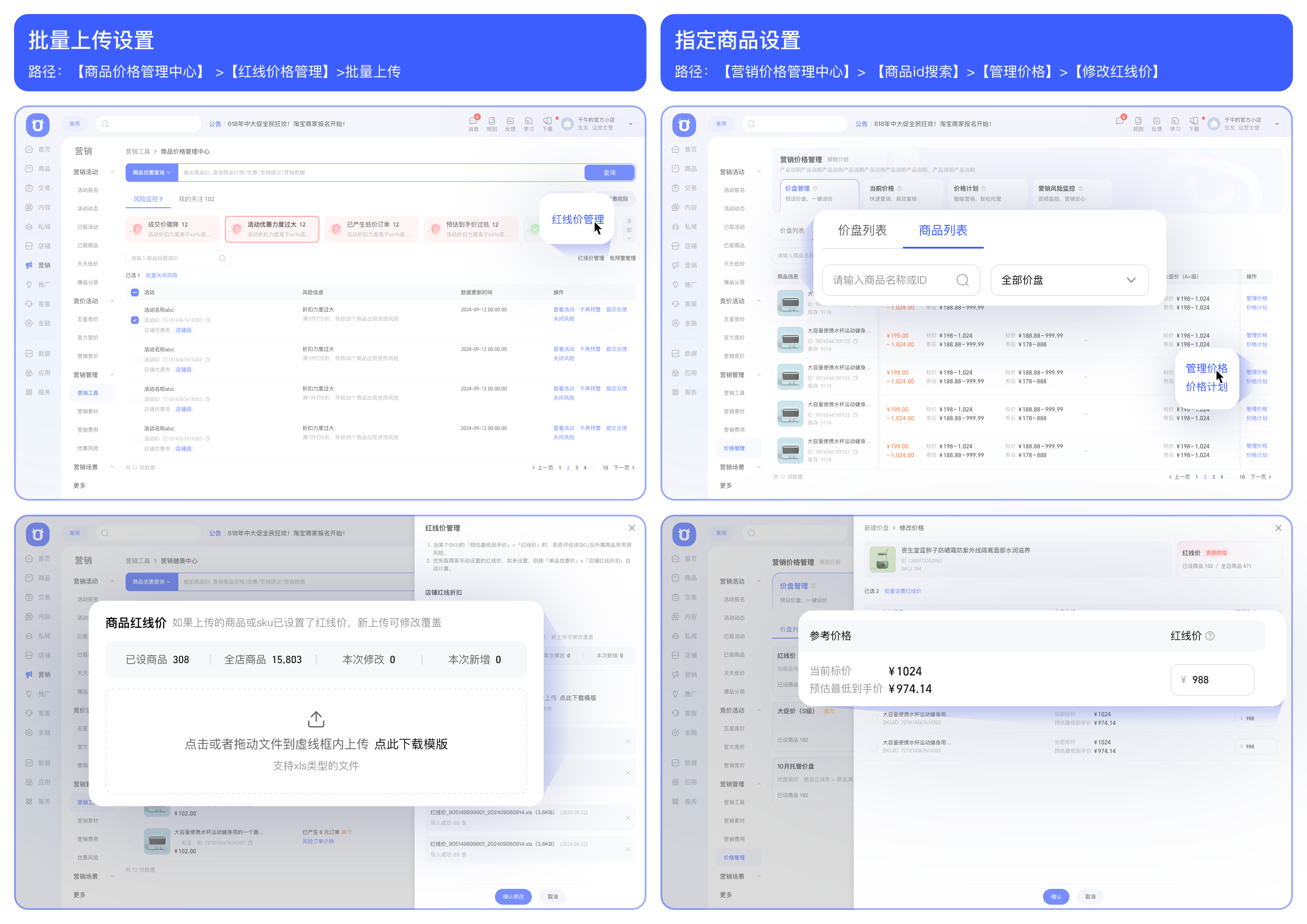The height and width of the screenshot is (924, 1307).
Task: Click 批量设置红线价 link
Action: (902, 592)
